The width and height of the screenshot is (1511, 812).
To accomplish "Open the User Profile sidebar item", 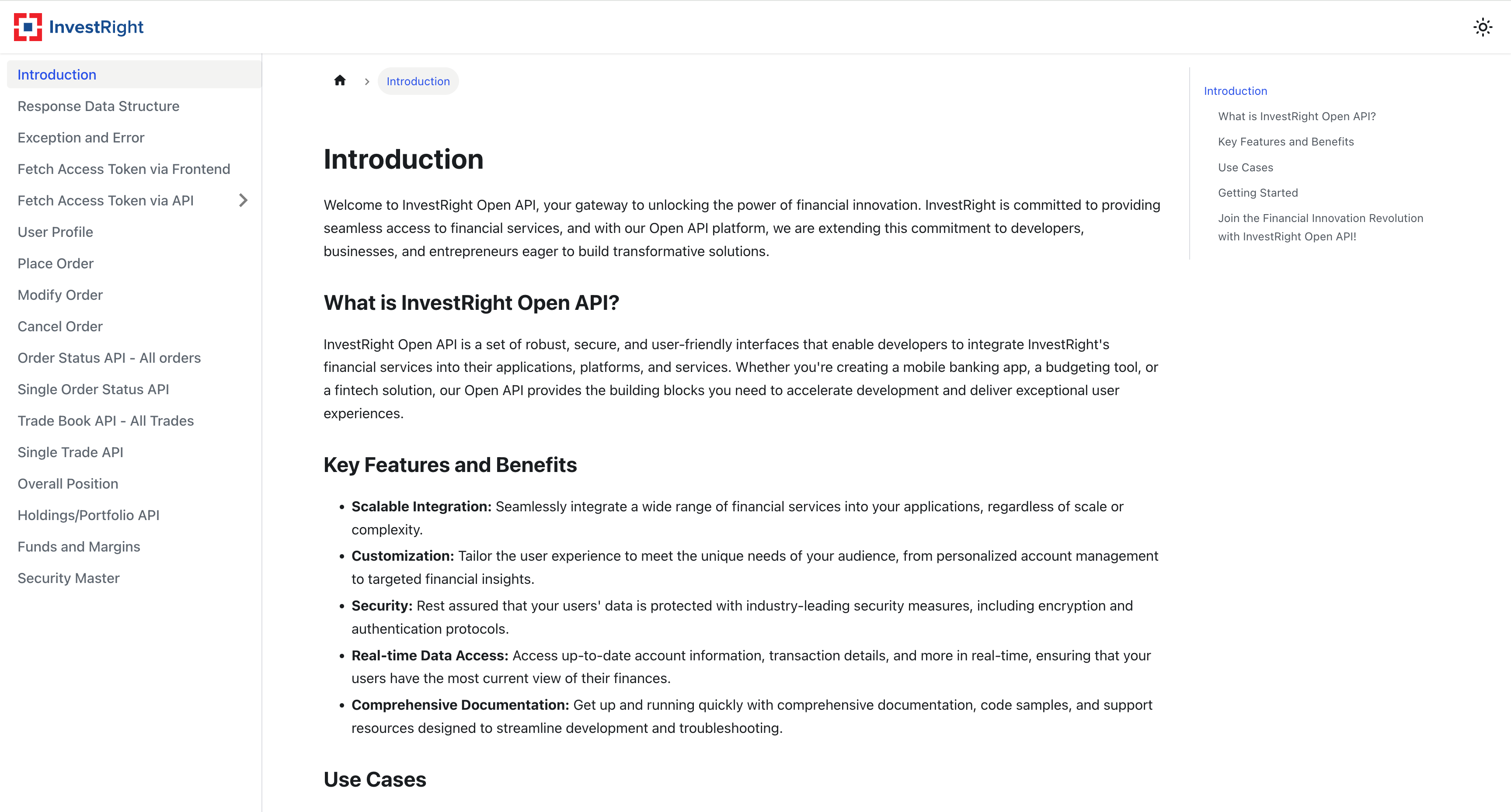I will point(55,232).
